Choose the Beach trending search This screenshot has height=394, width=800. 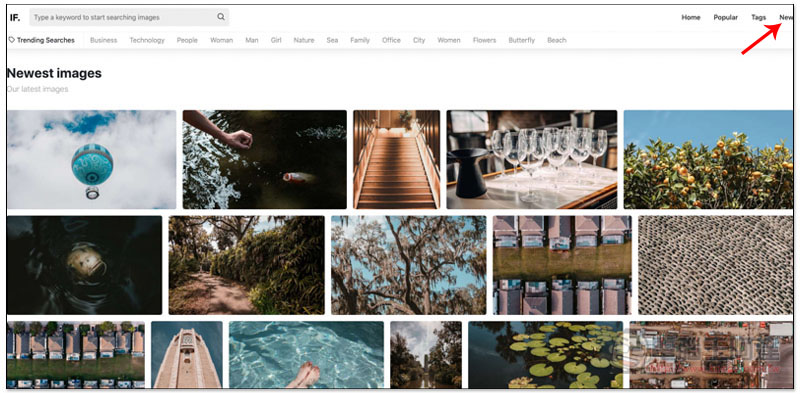pyautogui.click(x=557, y=40)
